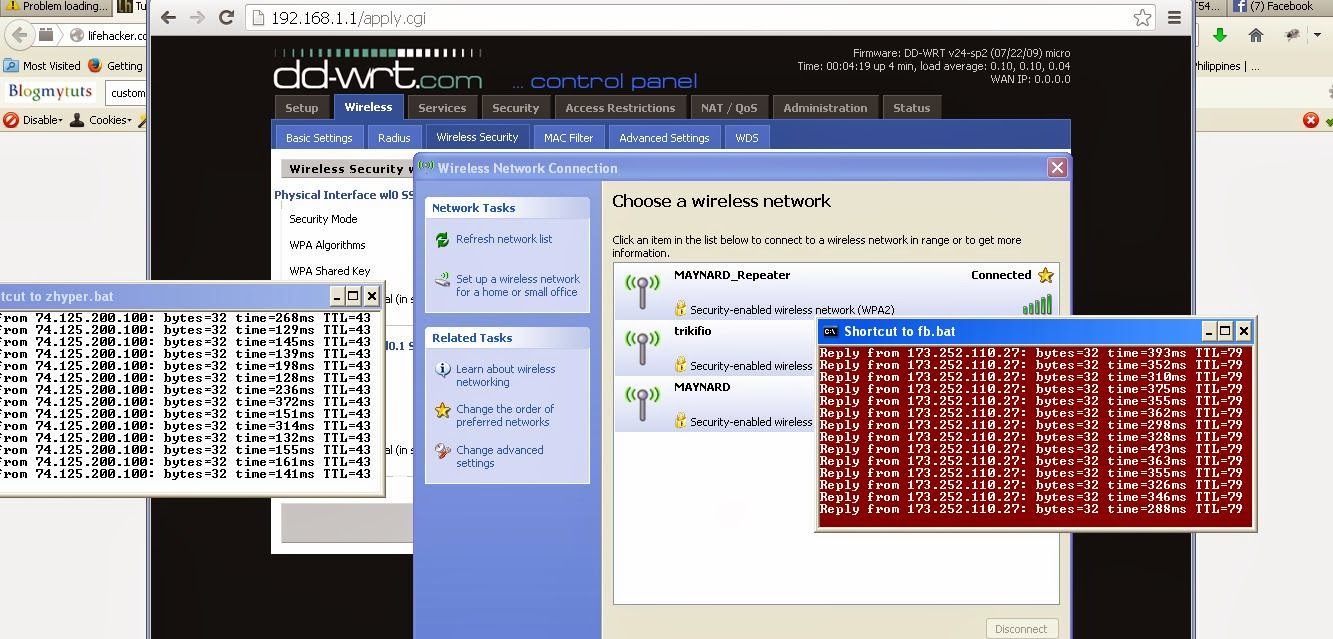Open the Security main tab

point(516,108)
